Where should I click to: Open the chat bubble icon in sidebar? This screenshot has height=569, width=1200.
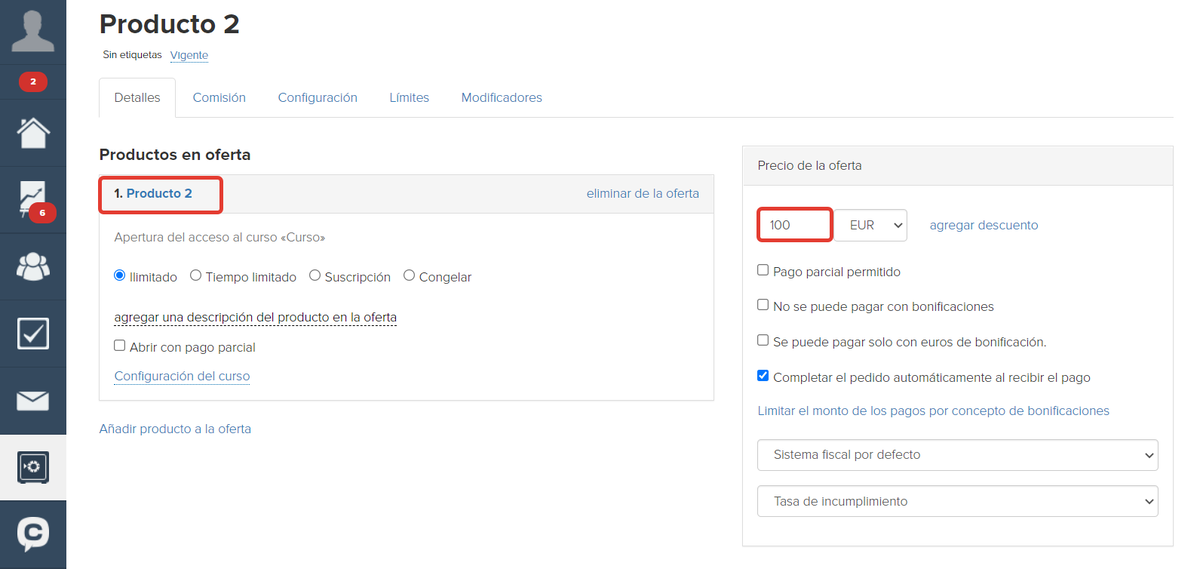(33, 534)
